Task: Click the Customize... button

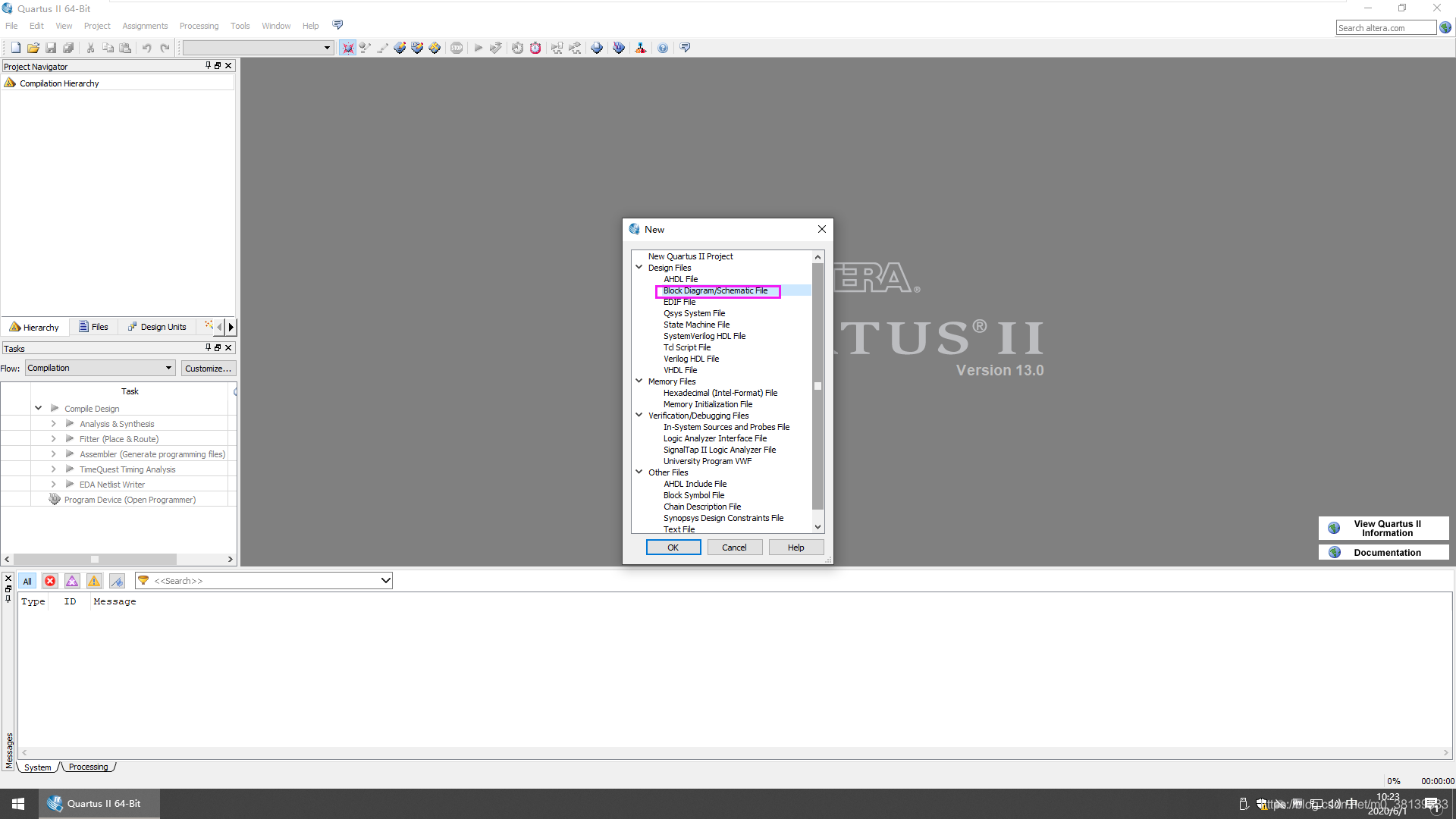Action: pyautogui.click(x=208, y=368)
